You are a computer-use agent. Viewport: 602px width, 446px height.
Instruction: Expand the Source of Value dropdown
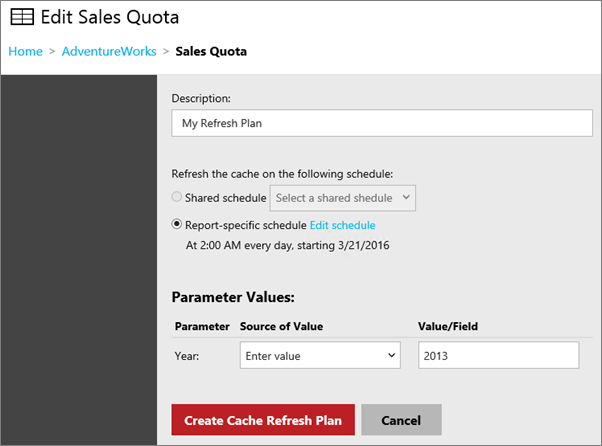point(320,356)
